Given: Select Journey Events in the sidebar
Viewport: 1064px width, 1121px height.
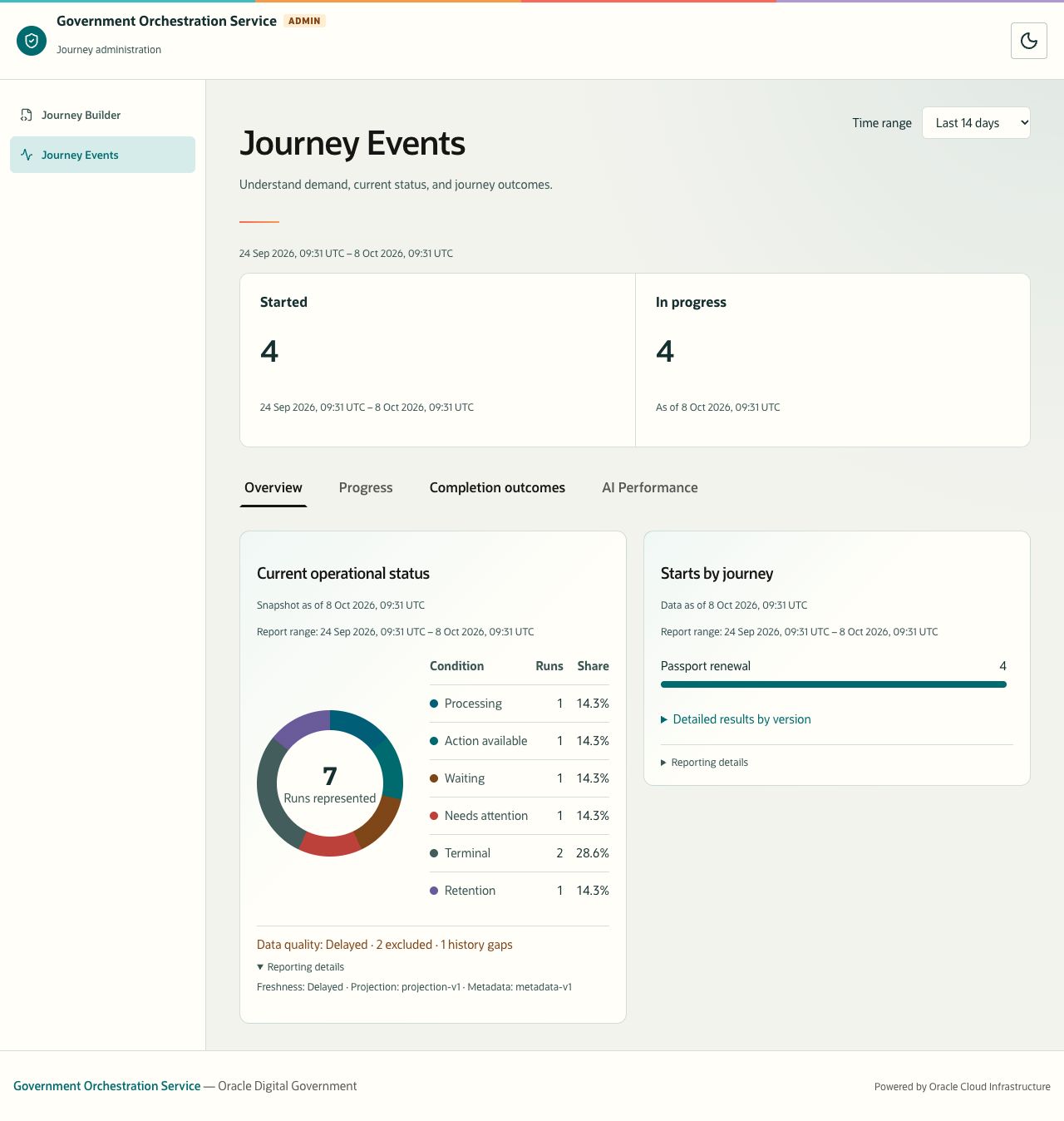Looking at the screenshot, I should point(102,155).
